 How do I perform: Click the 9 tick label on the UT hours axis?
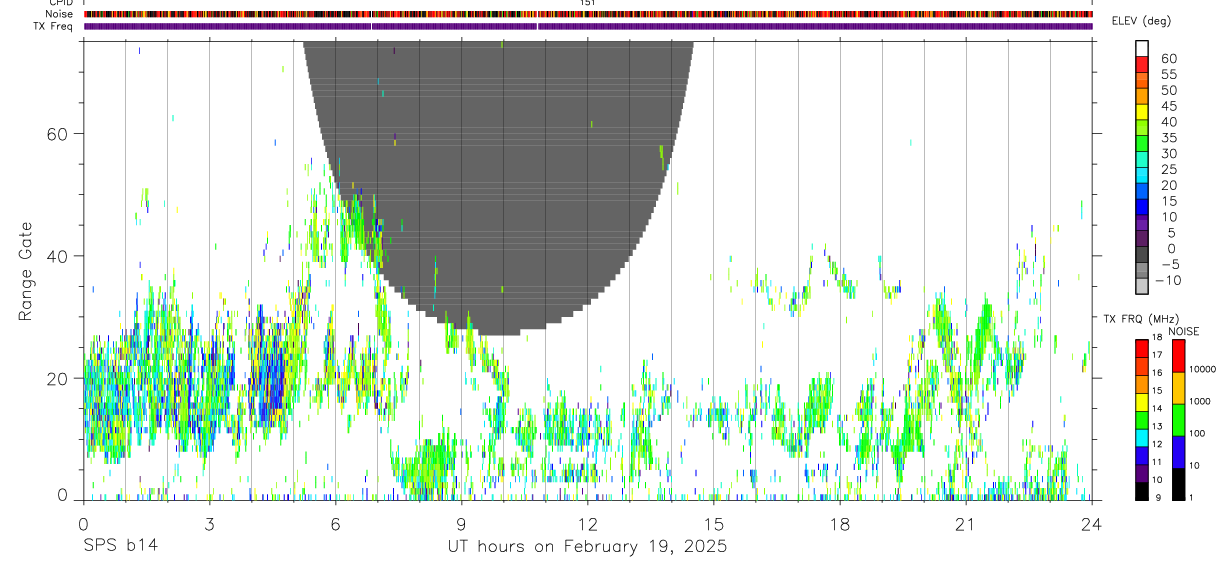click(461, 524)
